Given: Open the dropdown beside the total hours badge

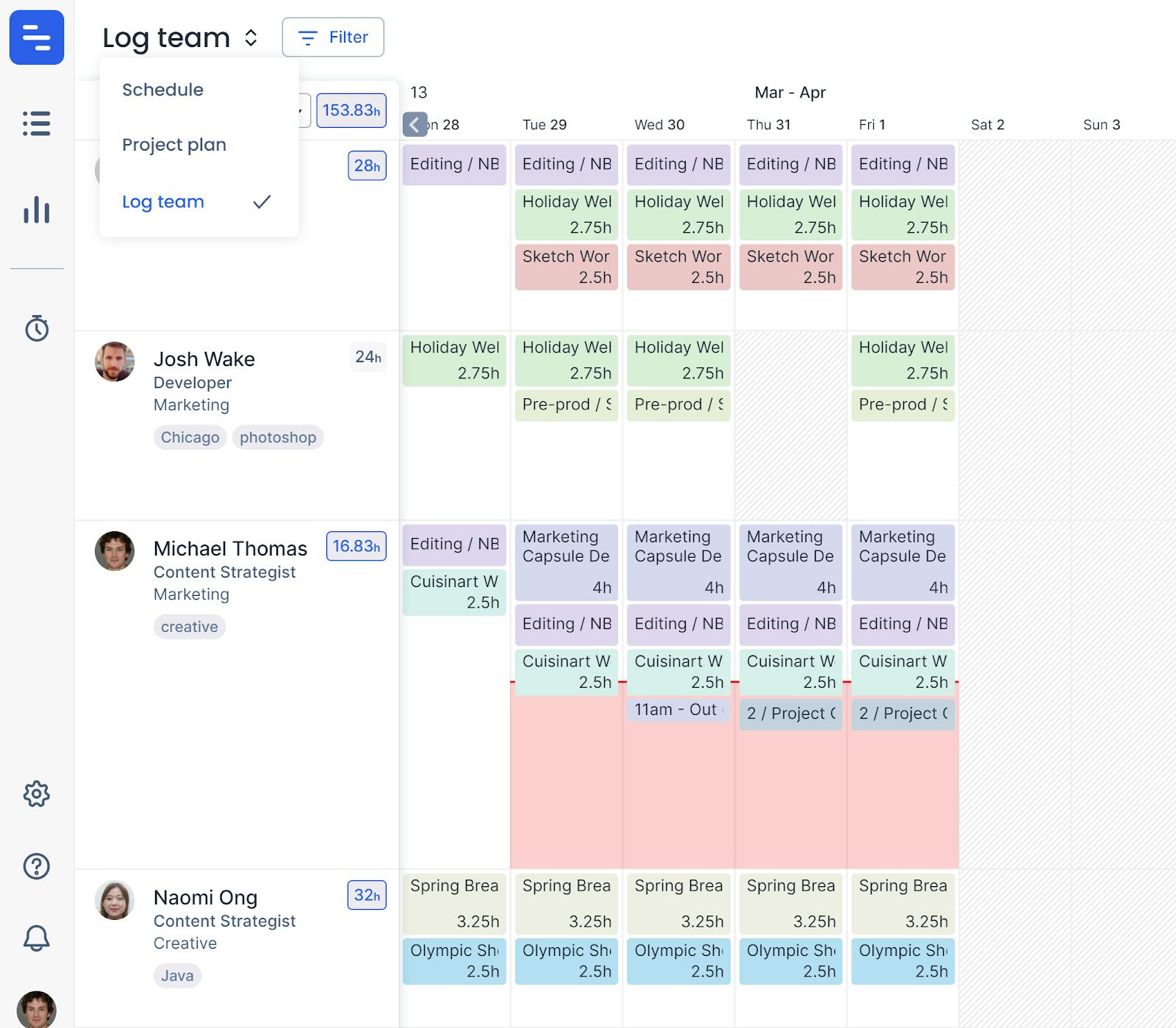Looking at the screenshot, I should coord(299,110).
